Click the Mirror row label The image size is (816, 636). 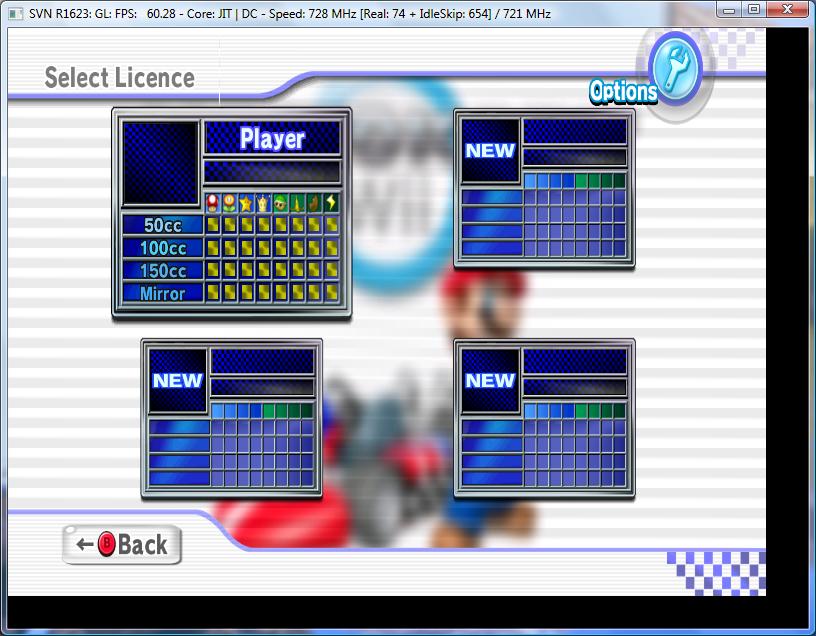[162, 294]
